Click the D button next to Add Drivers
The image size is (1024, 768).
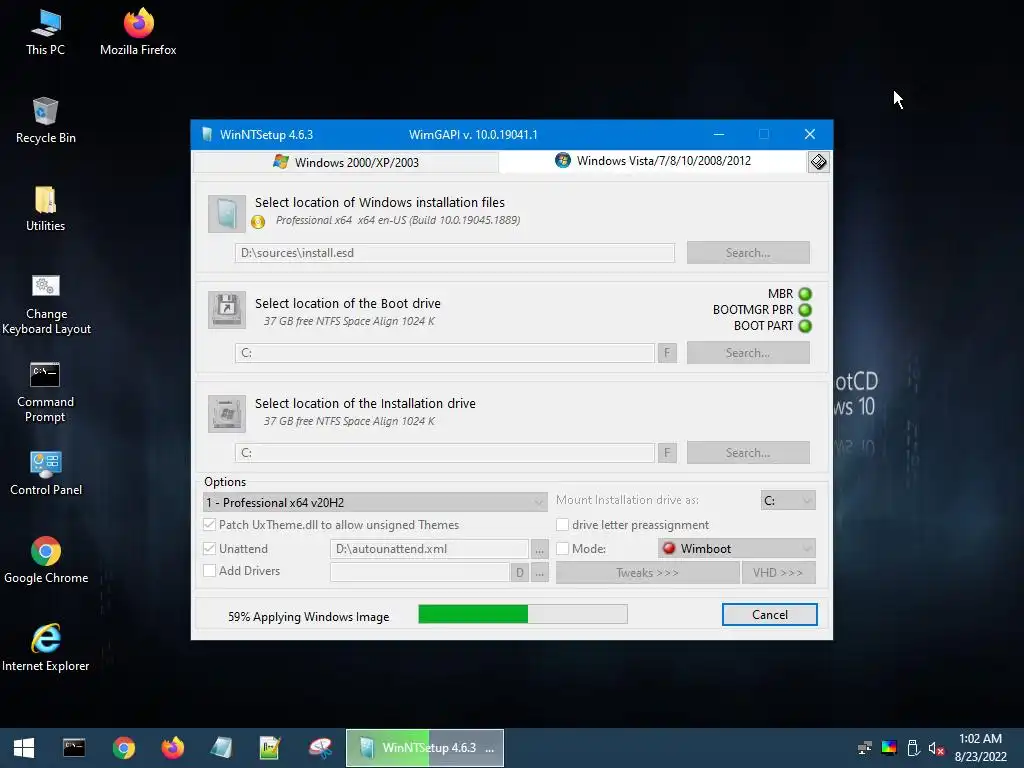(520, 573)
